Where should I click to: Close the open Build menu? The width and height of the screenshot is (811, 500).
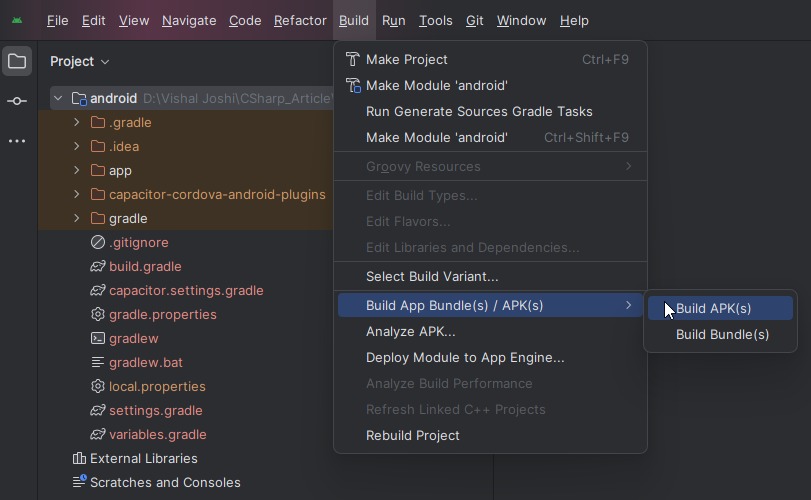click(354, 21)
